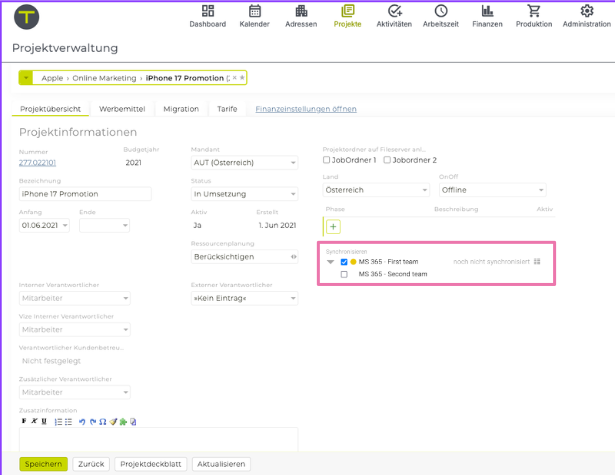This screenshot has width=615, height=475.
Task: Enable the JobOrdner 1 checkbox
Action: click(327, 160)
